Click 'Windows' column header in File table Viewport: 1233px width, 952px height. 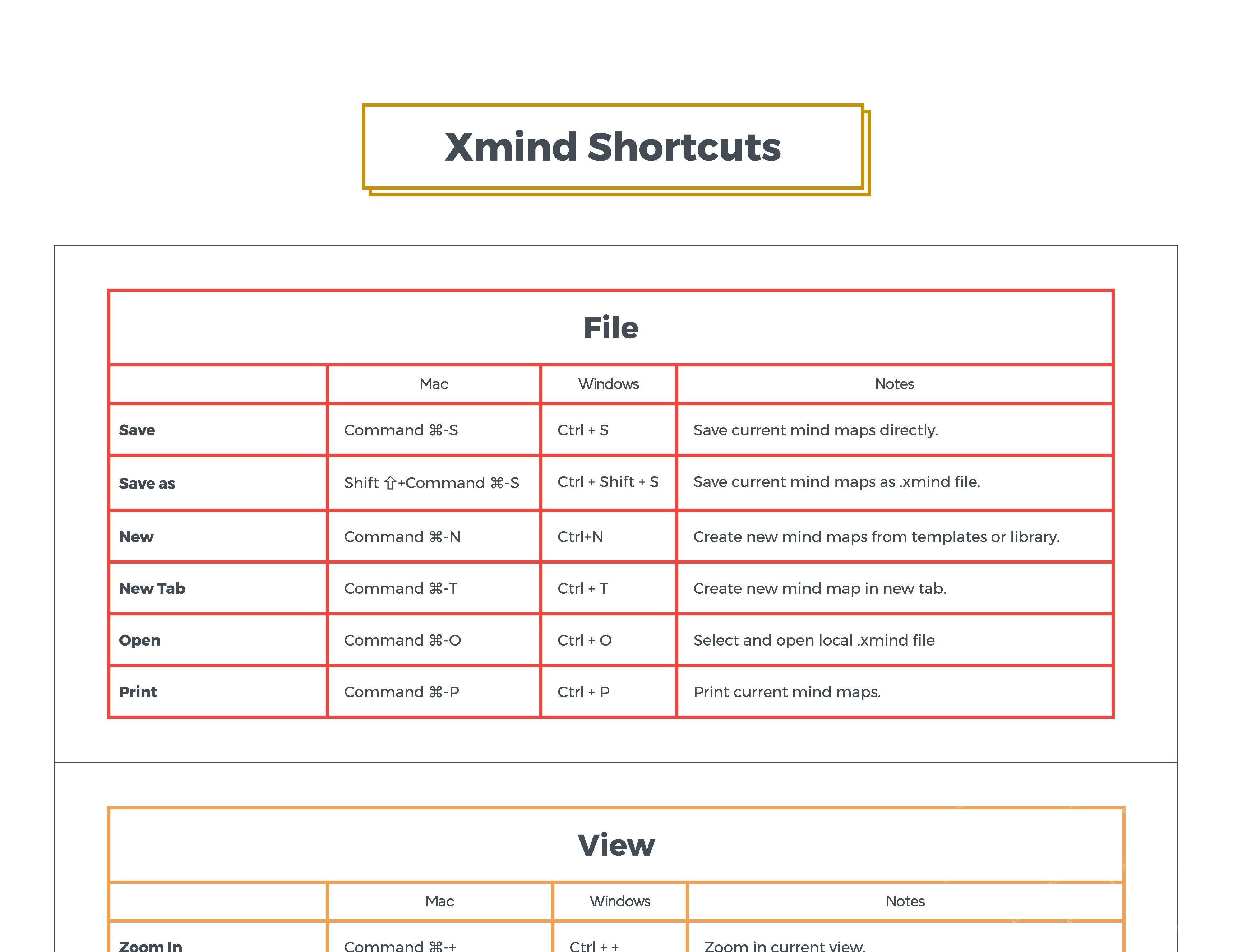609,384
